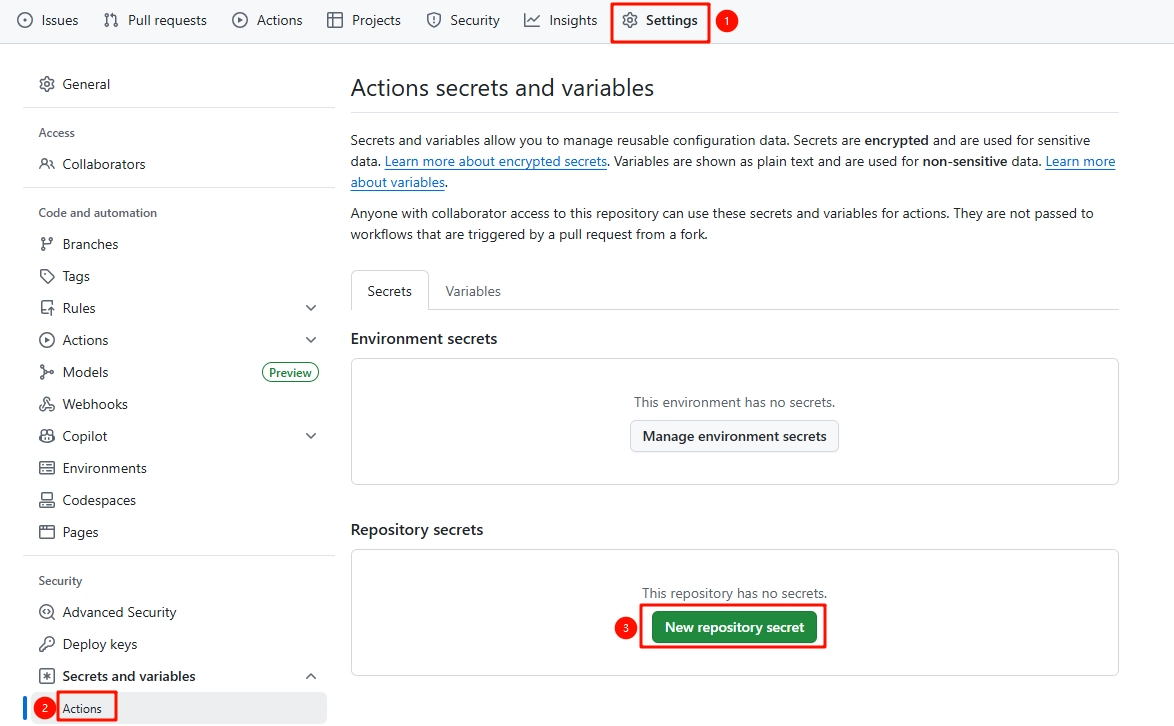1174x726 pixels.
Task: Expand the Rules sidebar section
Action: (311, 308)
